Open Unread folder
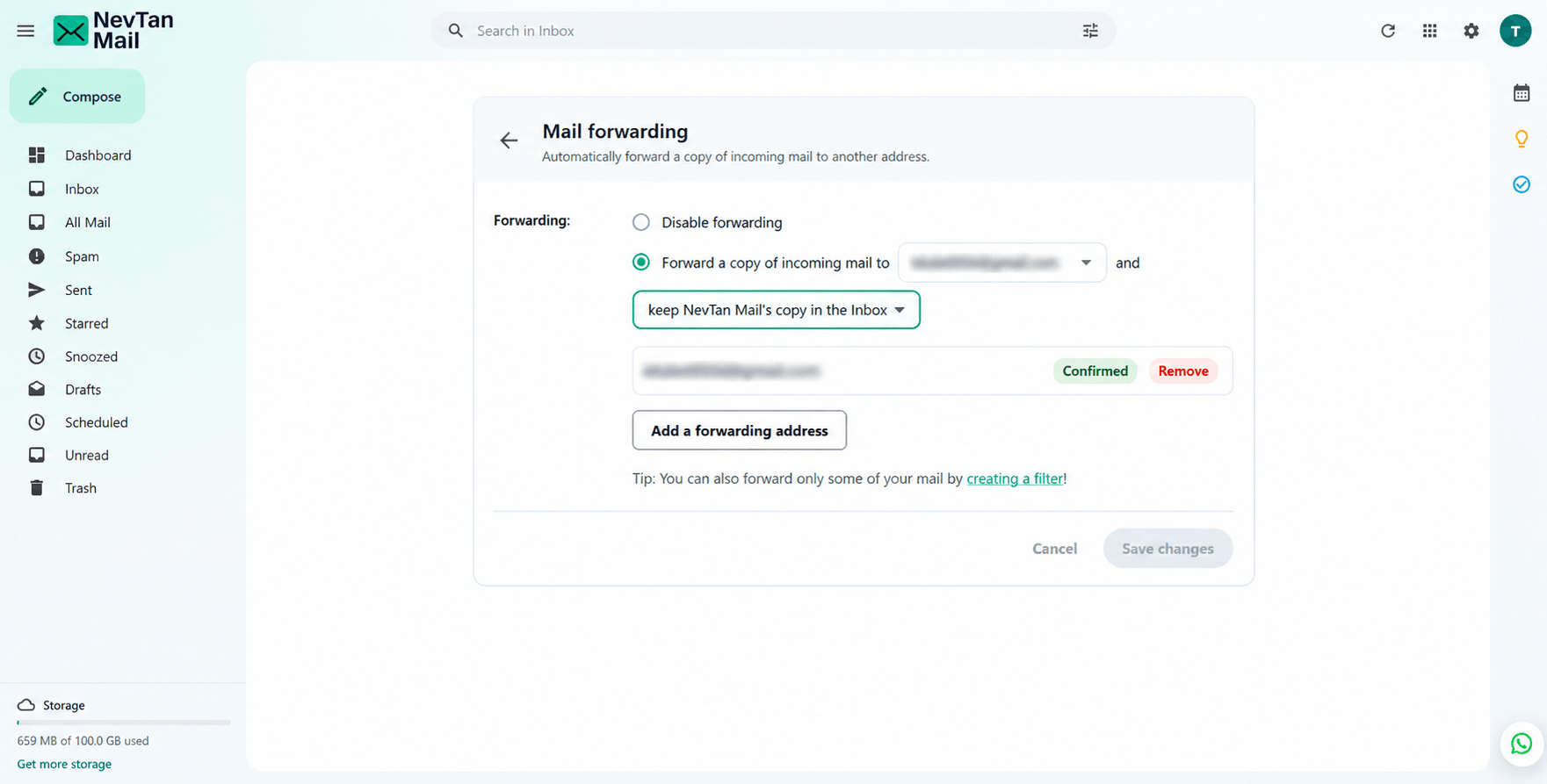 pyautogui.click(x=86, y=455)
